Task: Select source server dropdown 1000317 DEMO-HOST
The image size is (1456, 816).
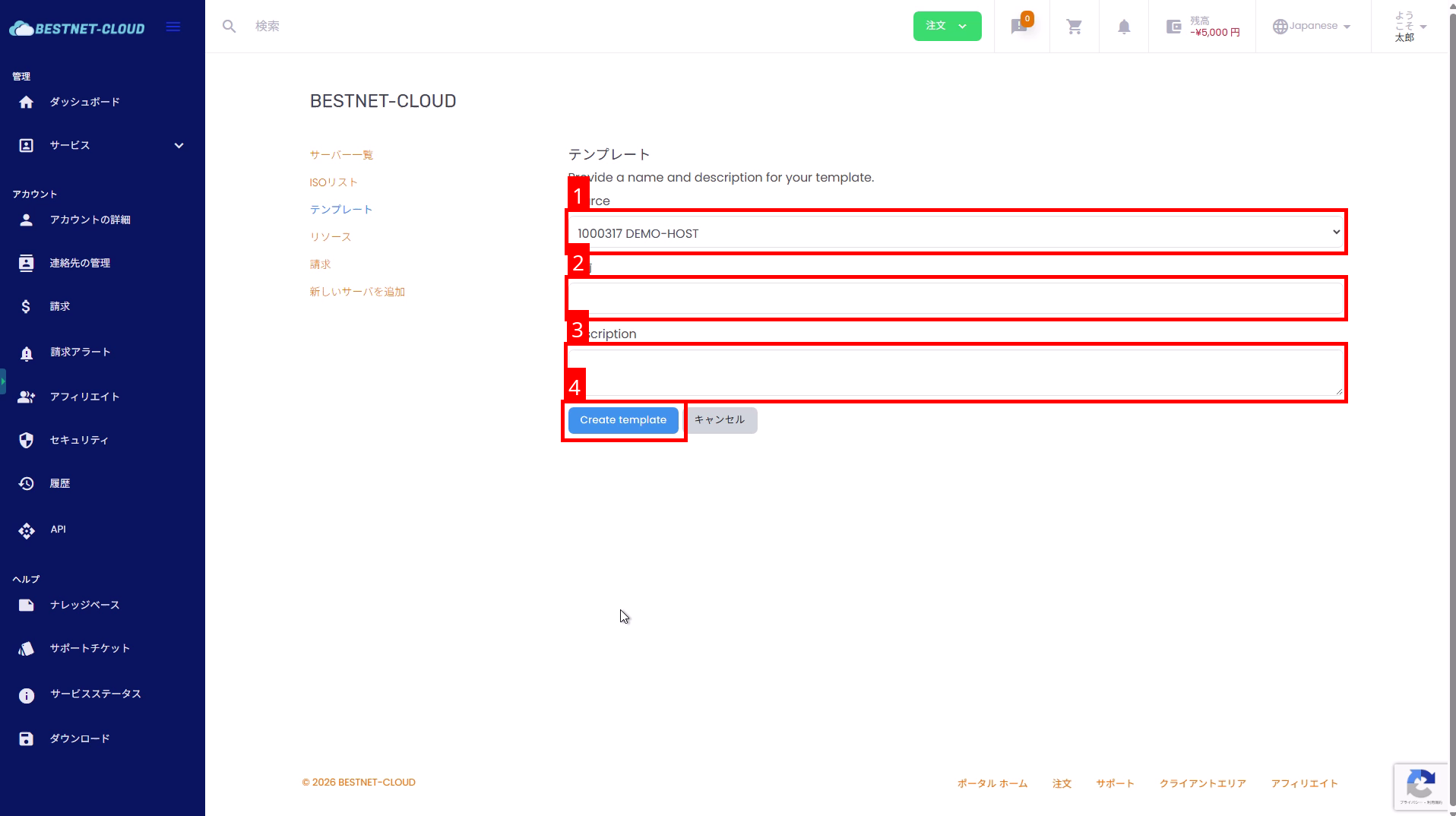Action: tap(955, 233)
